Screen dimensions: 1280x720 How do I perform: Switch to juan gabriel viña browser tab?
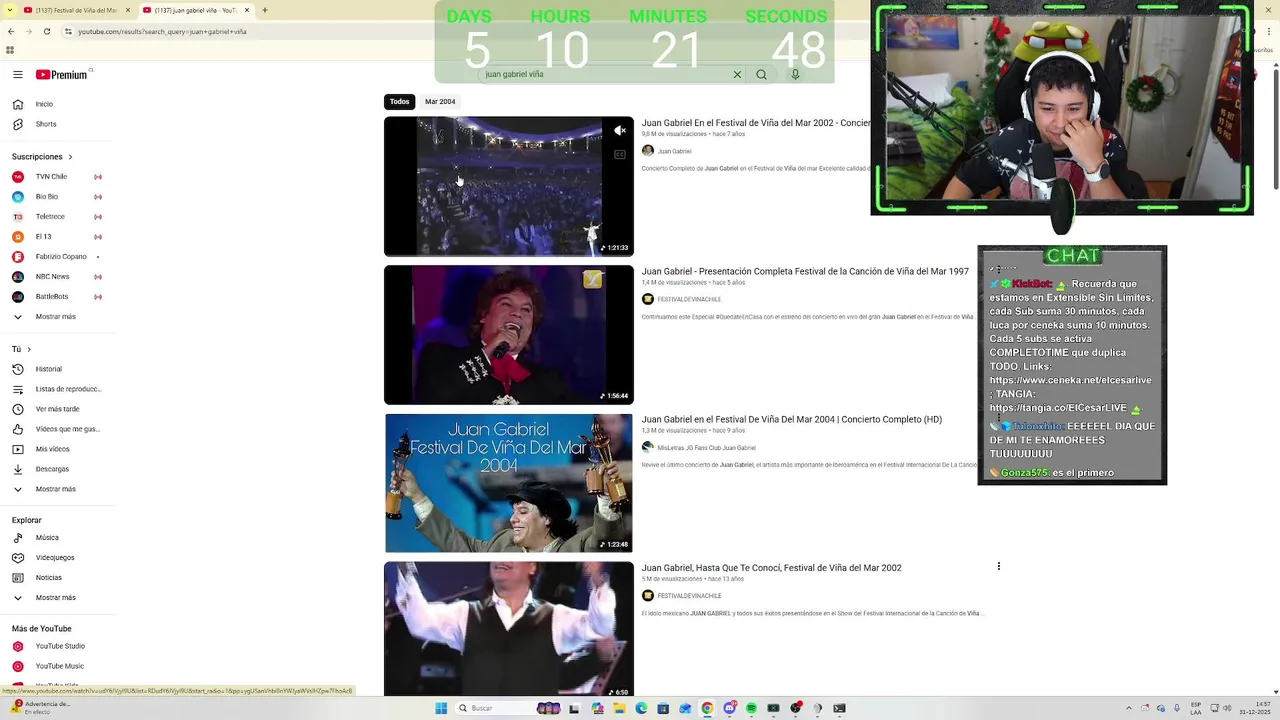(195, 10)
